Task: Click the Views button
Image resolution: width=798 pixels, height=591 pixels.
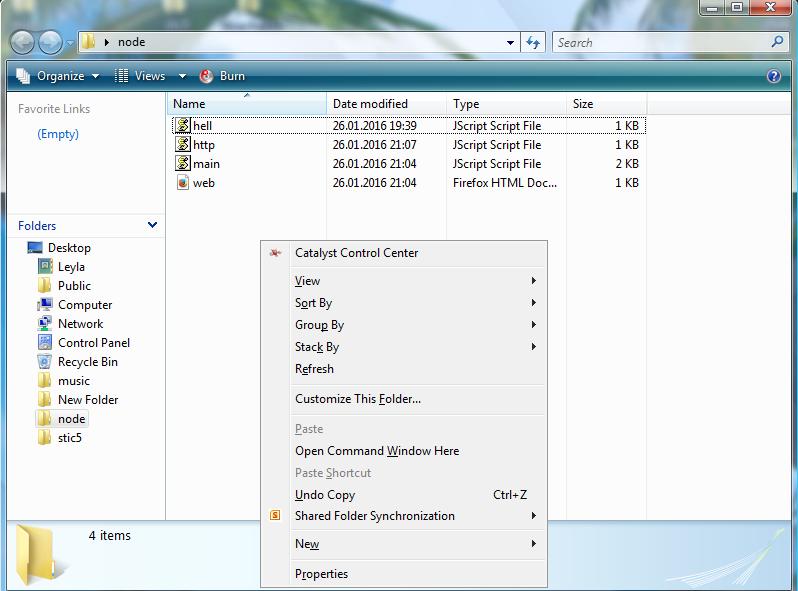Action: (140, 76)
